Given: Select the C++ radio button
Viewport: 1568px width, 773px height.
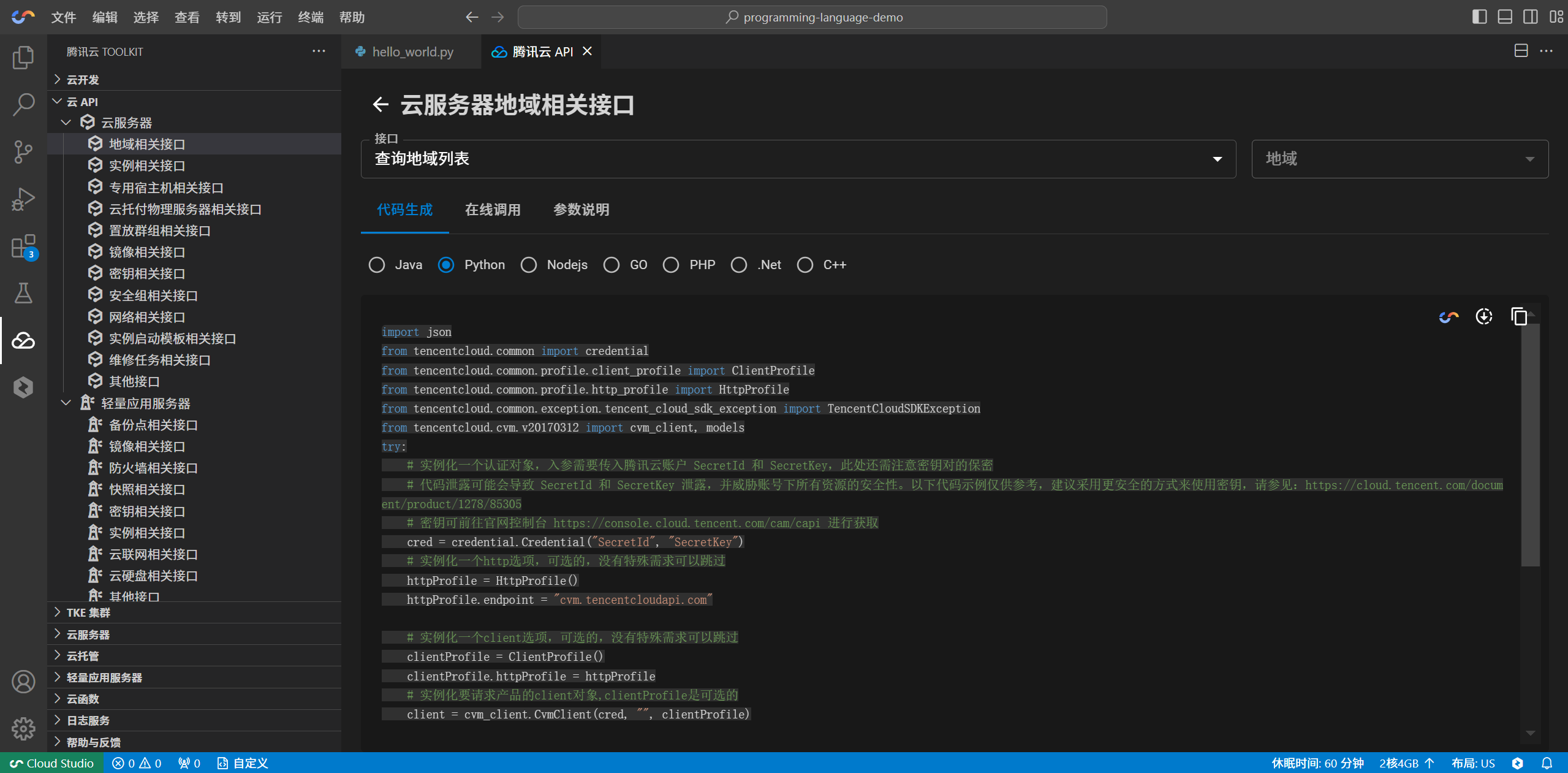Looking at the screenshot, I should pyautogui.click(x=805, y=265).
